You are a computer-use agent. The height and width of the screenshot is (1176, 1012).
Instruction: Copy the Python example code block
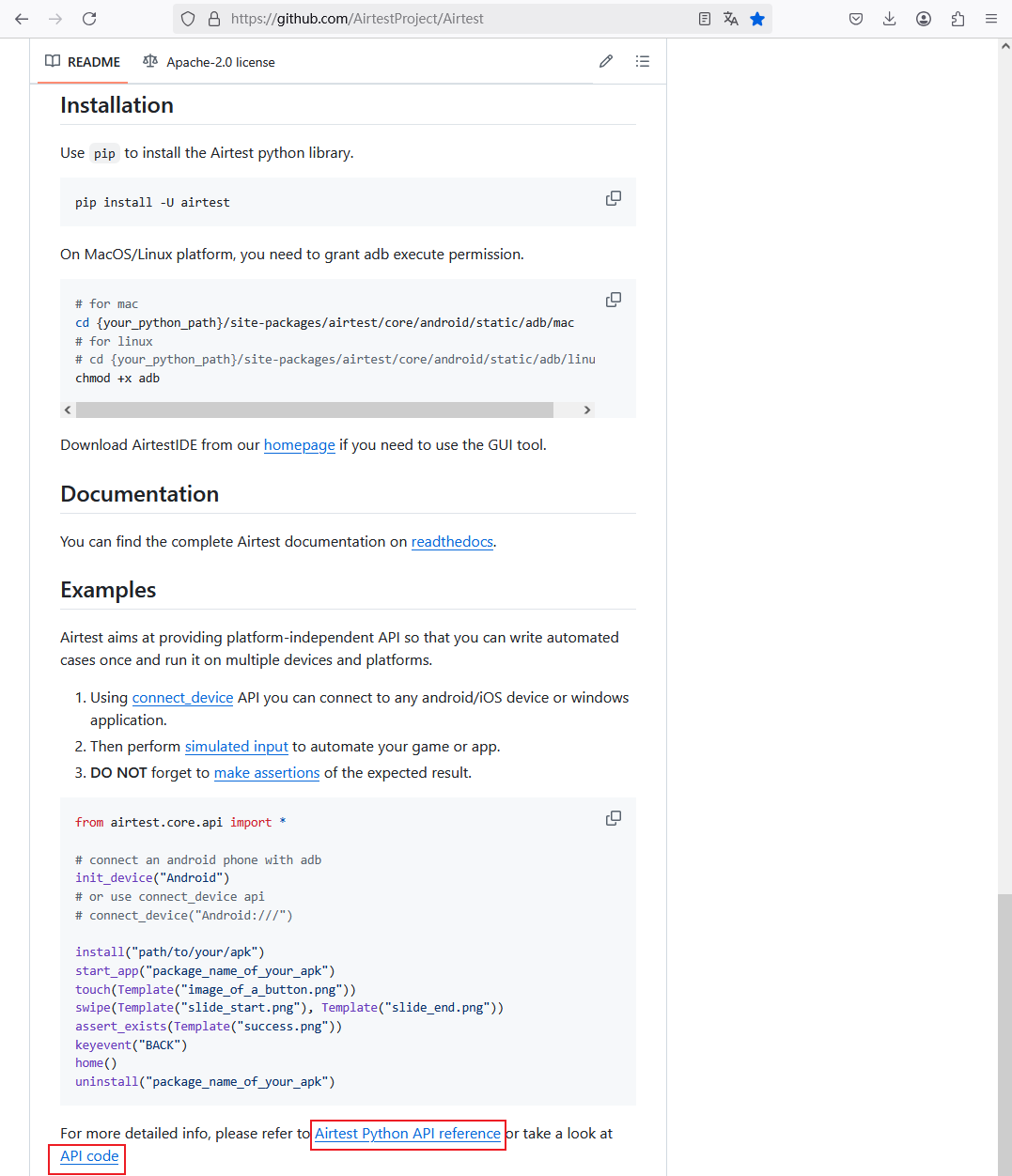point(614,819)
